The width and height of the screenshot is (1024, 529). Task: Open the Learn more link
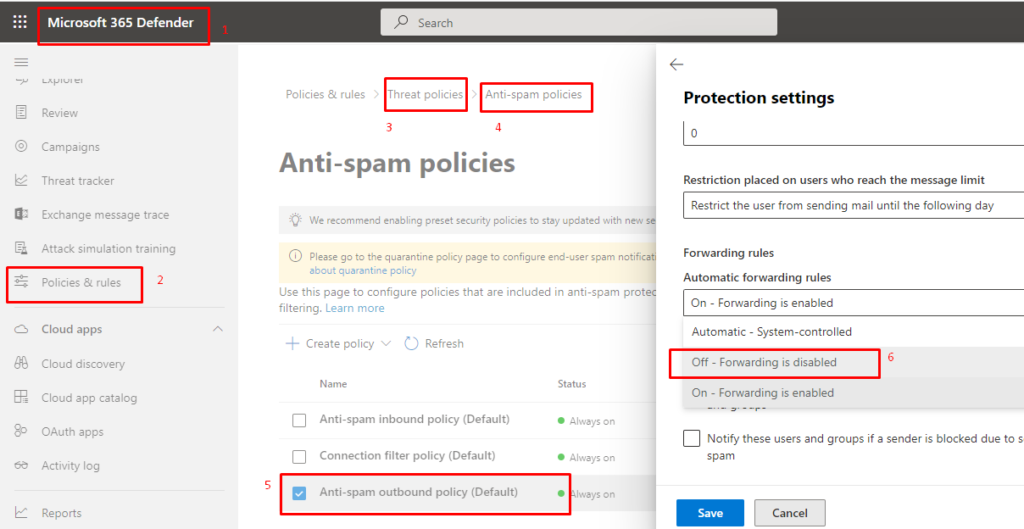(x=355, y=308)
